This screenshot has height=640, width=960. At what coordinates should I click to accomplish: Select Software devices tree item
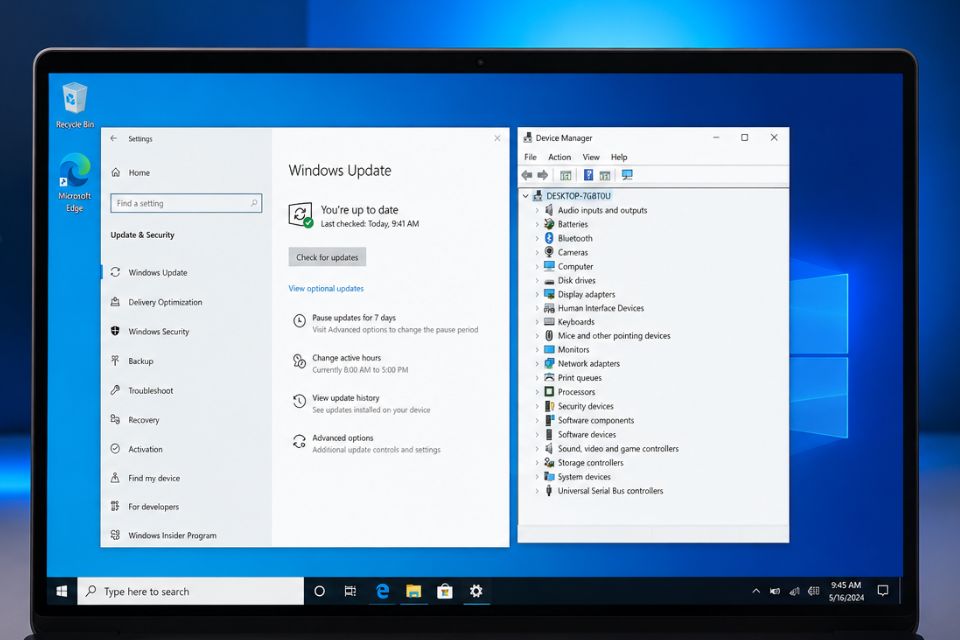(587, 434)
